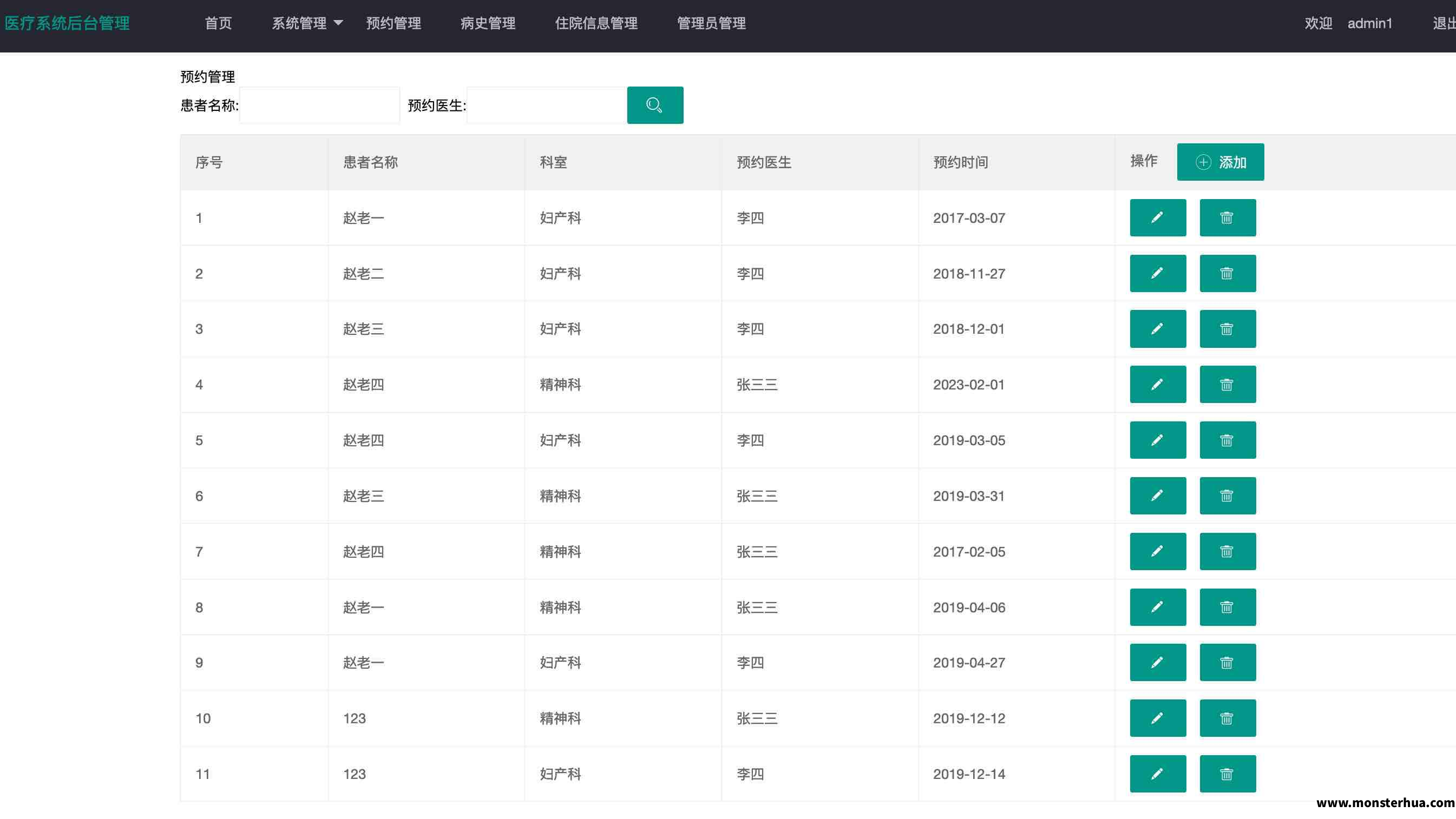The height and width of the screenshot is (819, 1456).
Task: Edit row 10 appointment dated 2019-12-12
Action: [x=1158, y=718]
